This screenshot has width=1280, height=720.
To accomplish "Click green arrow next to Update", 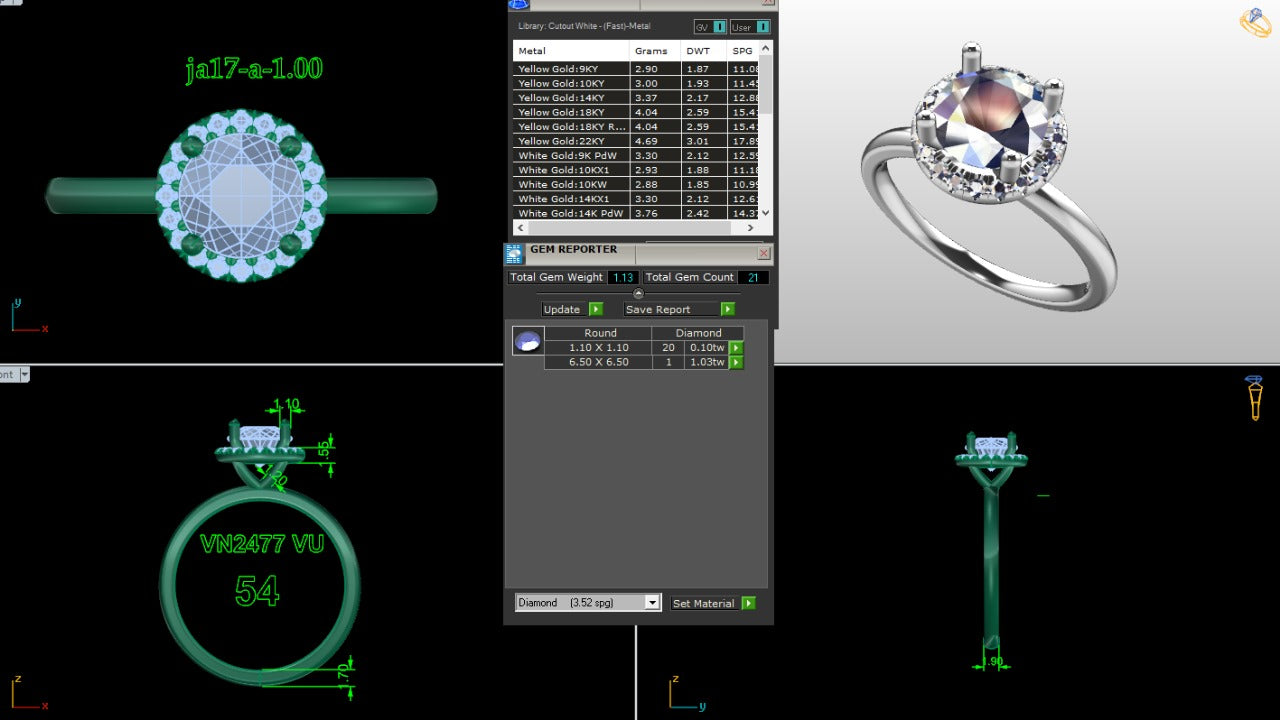I will (x=596, y=309).
